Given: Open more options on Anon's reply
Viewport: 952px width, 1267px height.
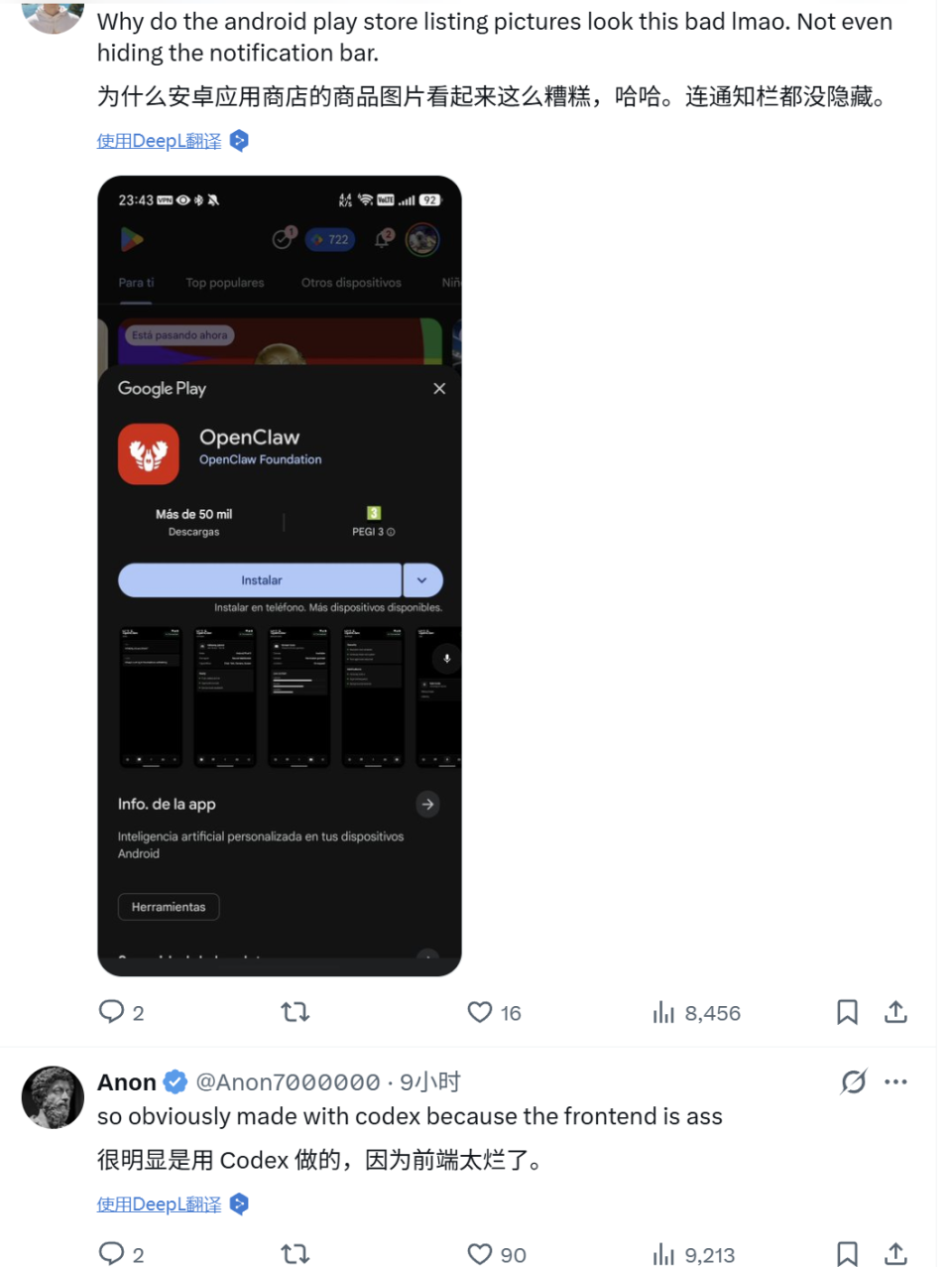Looking at the screenshot, I should tap(895, 1081).
